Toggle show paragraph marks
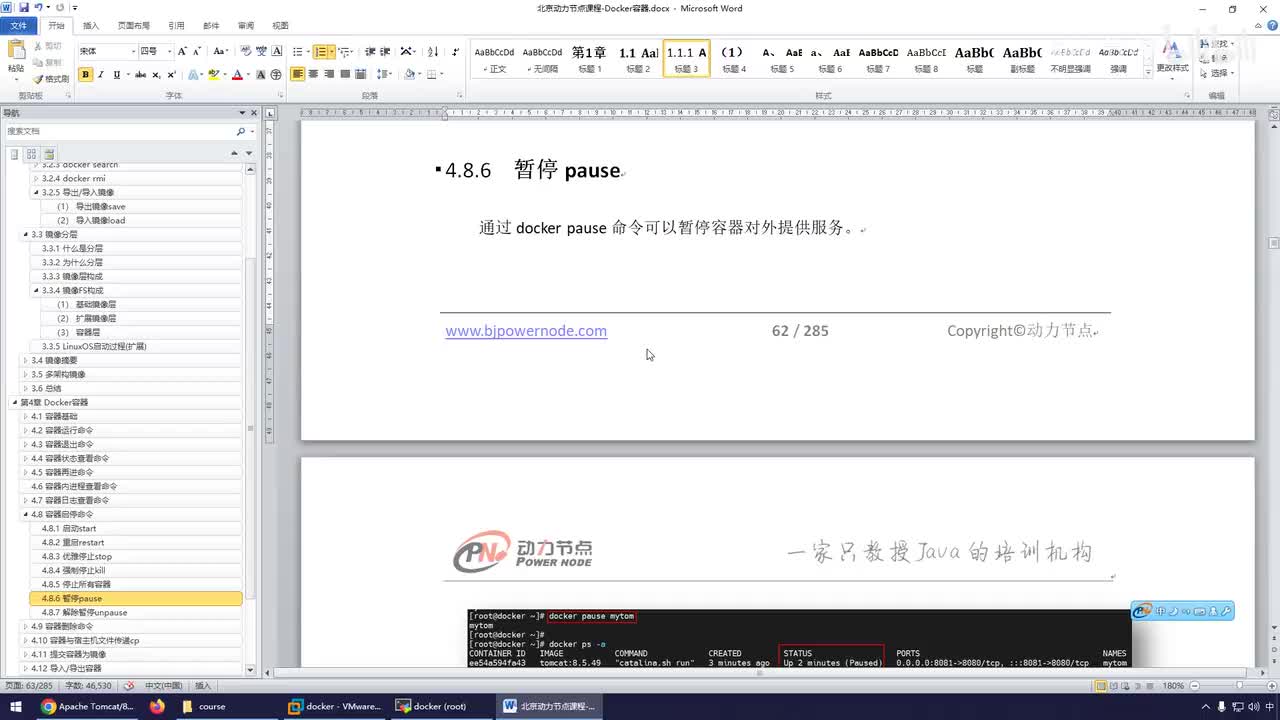The image size is (1280, 720). click(456, 51)
